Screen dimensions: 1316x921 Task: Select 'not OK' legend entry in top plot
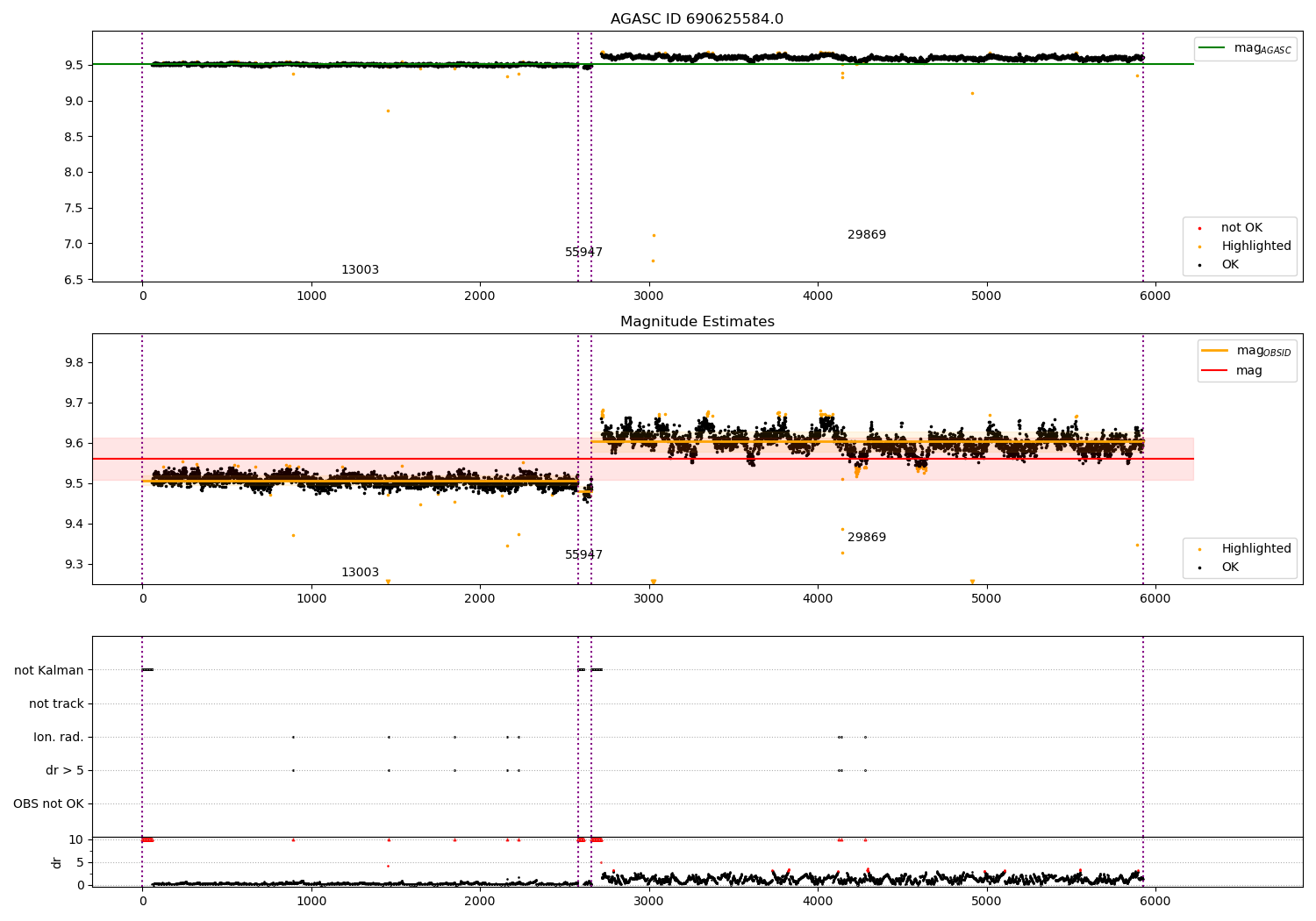pyautogui.click(x=1241, y=228)
